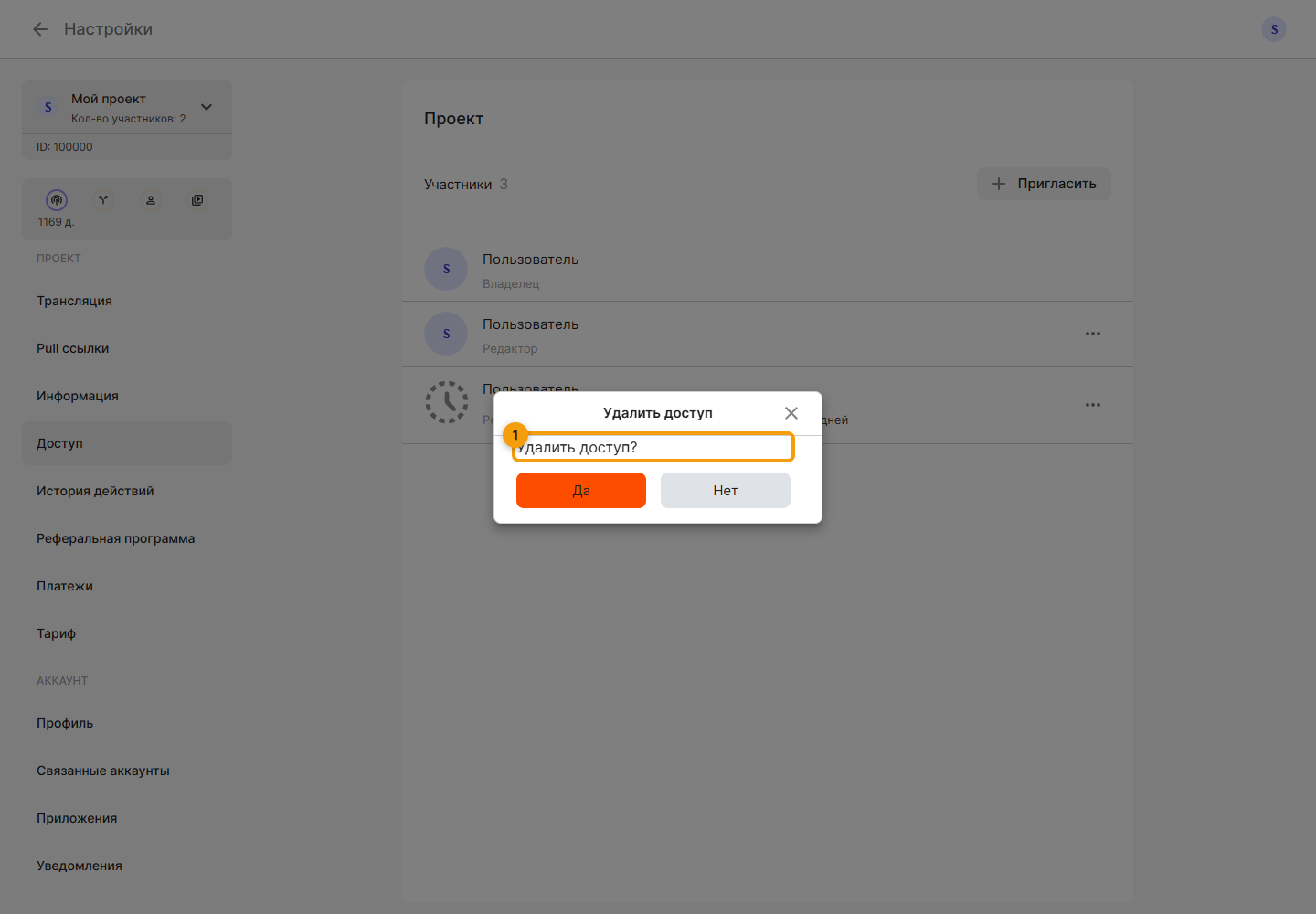Viewport: 1316px width, 914px height.
Task: Go to Информация section
Action: click(x=127, y=396)
